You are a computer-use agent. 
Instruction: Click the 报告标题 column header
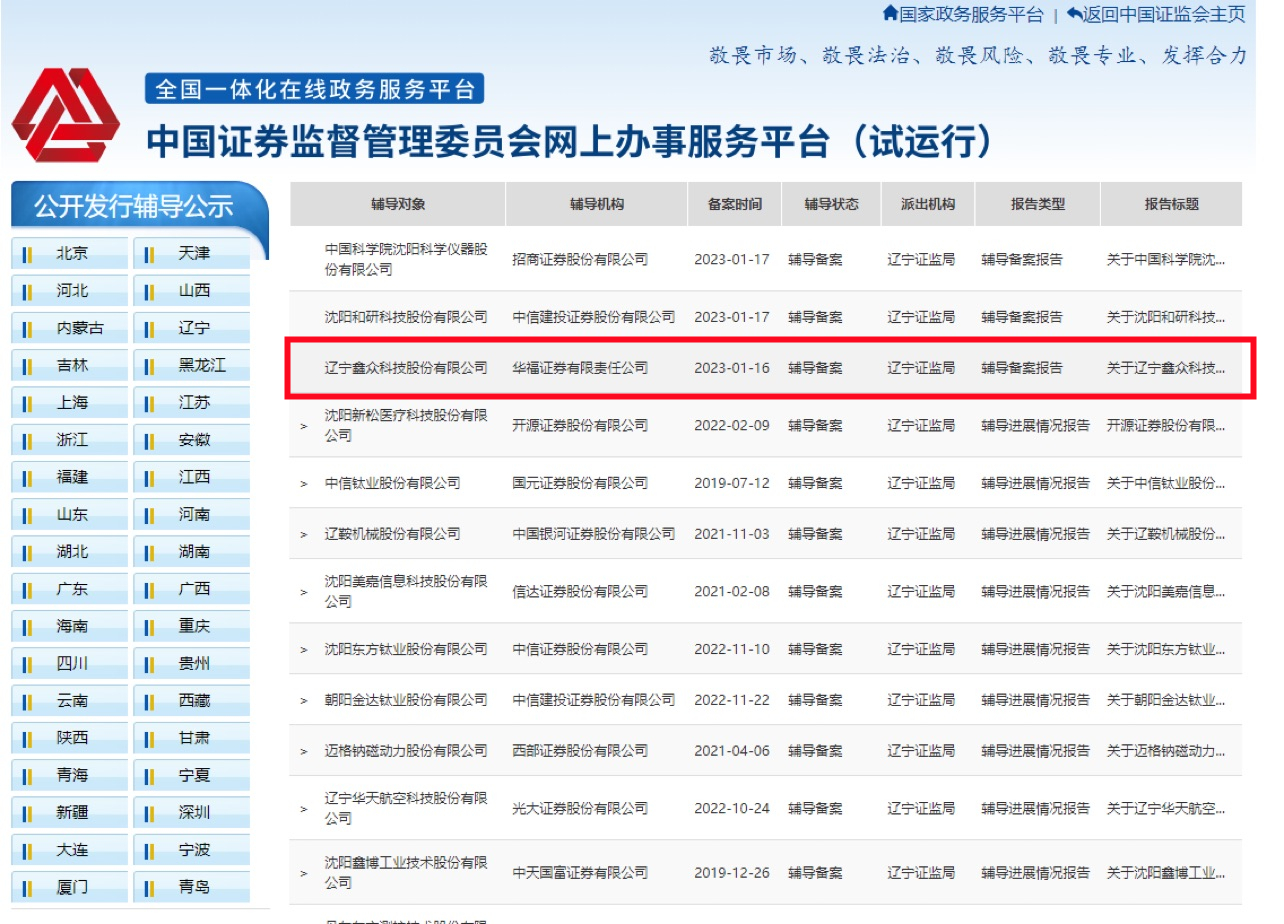tap(1172, 204)
